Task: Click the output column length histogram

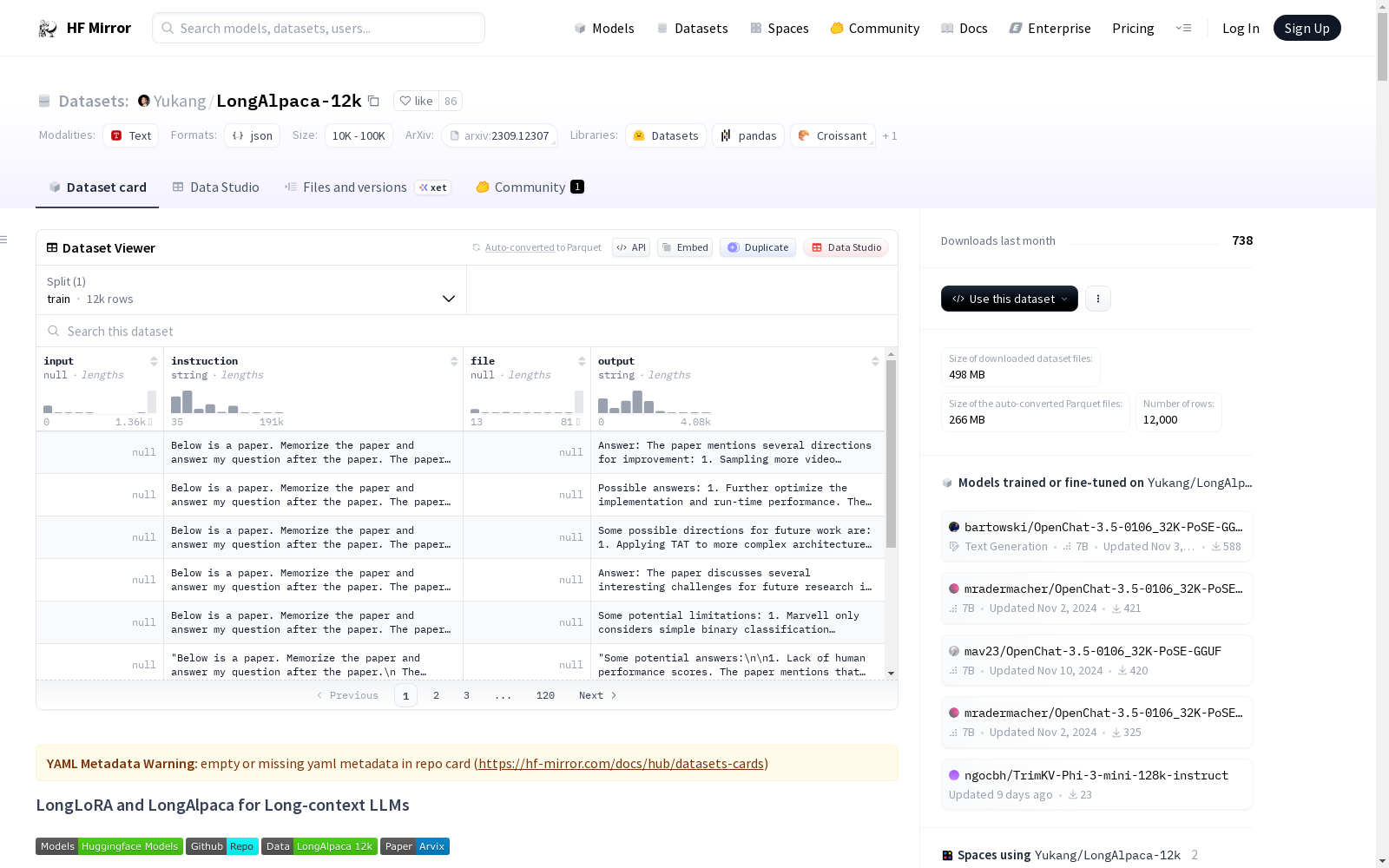Action: pyautogui.click(x=655, y=401)
